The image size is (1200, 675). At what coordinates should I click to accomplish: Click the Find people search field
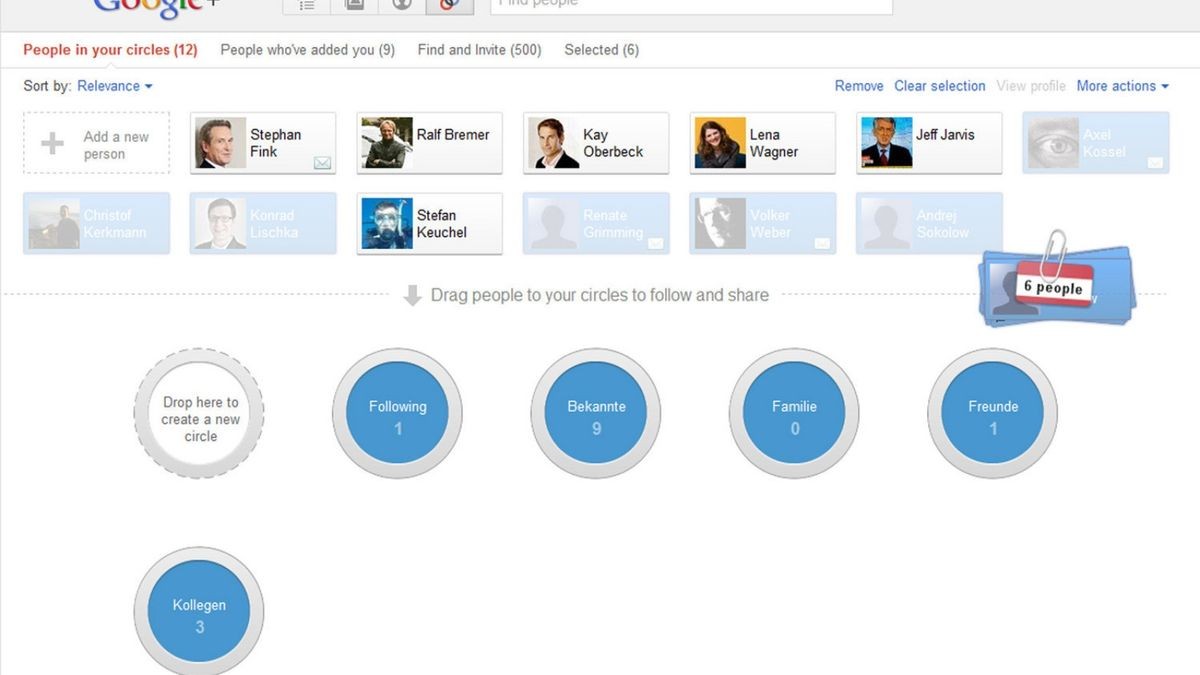point(690,5)
